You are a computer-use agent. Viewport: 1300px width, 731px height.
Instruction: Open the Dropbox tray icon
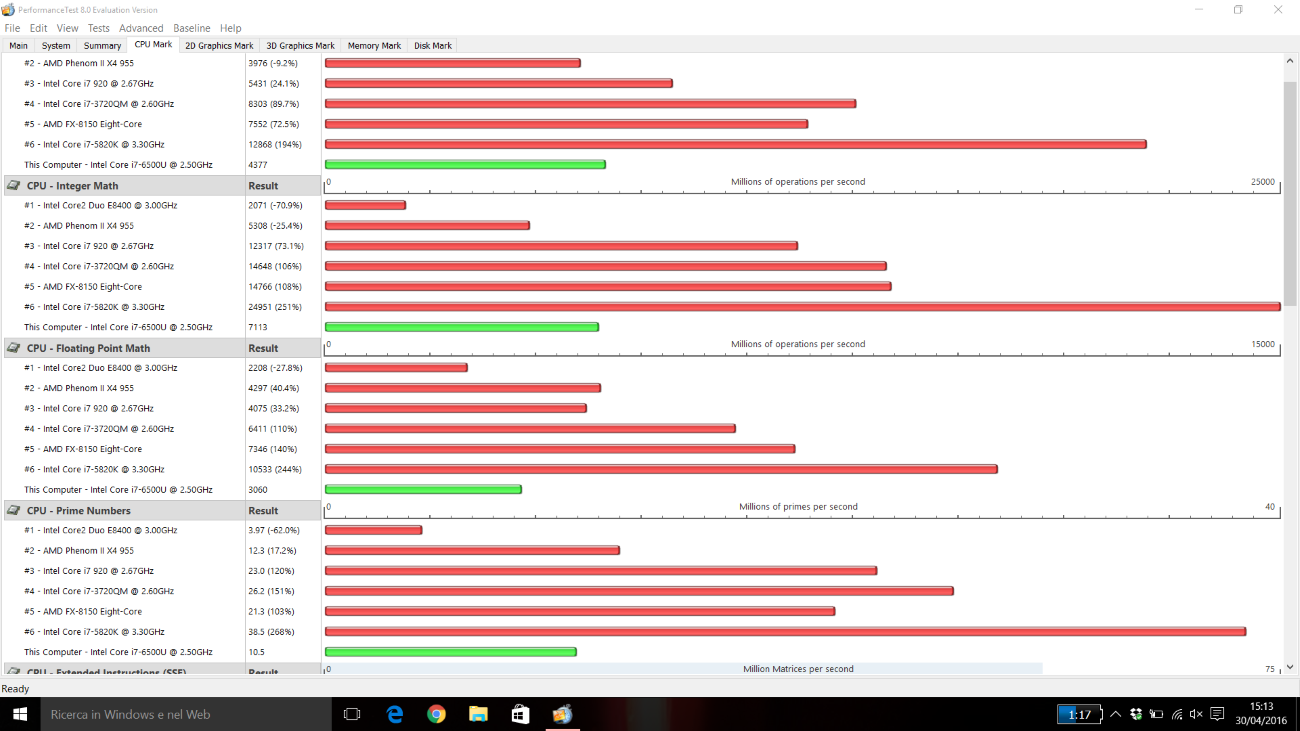[x=1136, y=714]
